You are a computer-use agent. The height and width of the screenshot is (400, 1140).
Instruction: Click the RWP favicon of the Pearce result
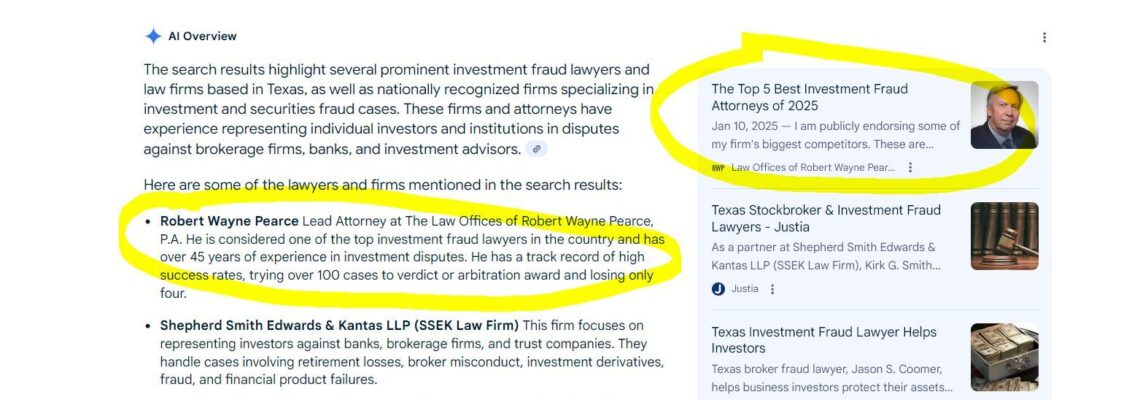point(718,167)
